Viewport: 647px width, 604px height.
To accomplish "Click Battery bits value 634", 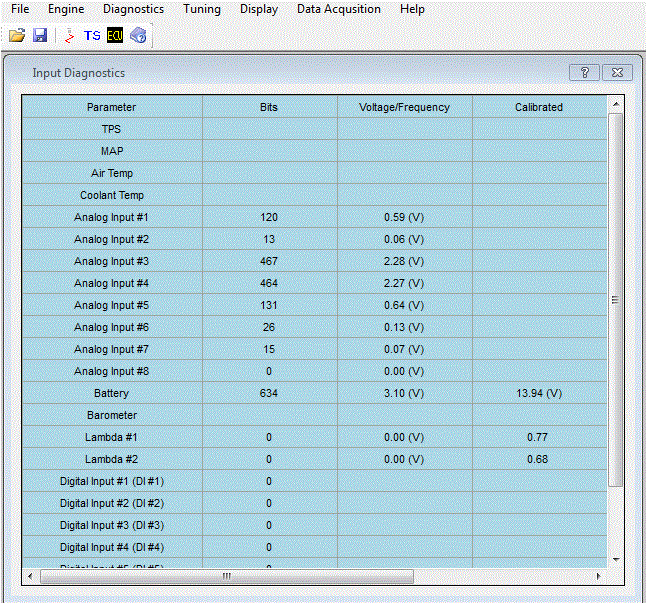I will 269,393.
